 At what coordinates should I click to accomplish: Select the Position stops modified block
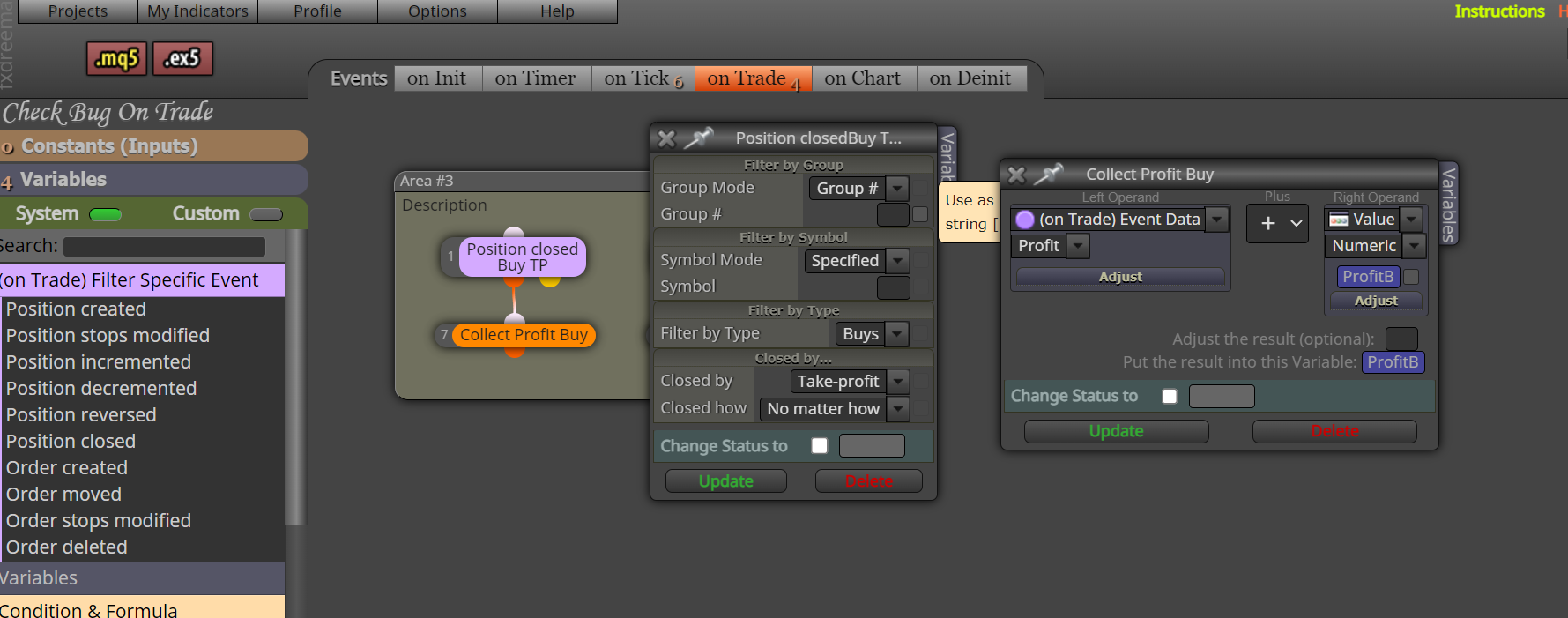(x=108, y=336)
